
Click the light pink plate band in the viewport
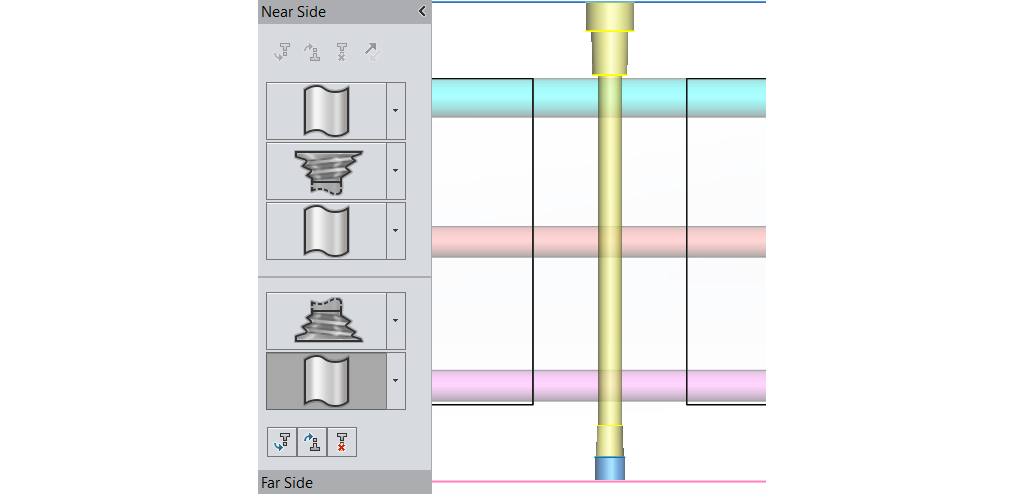click(598, 242)
